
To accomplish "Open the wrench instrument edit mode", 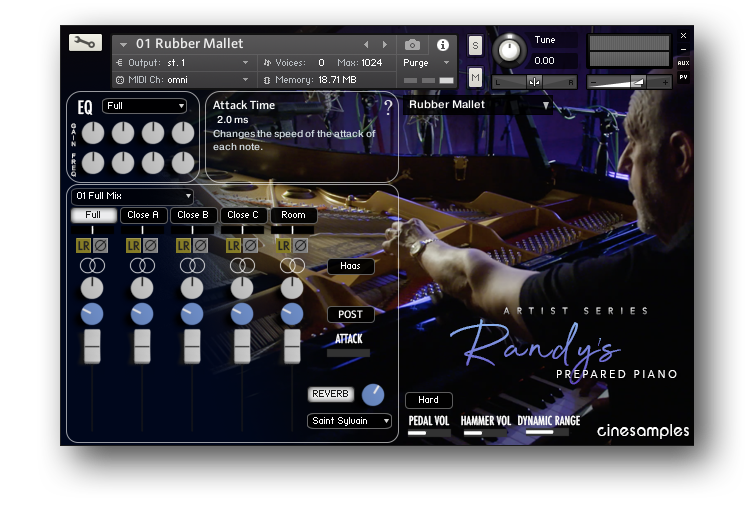I will click(85, 43).
